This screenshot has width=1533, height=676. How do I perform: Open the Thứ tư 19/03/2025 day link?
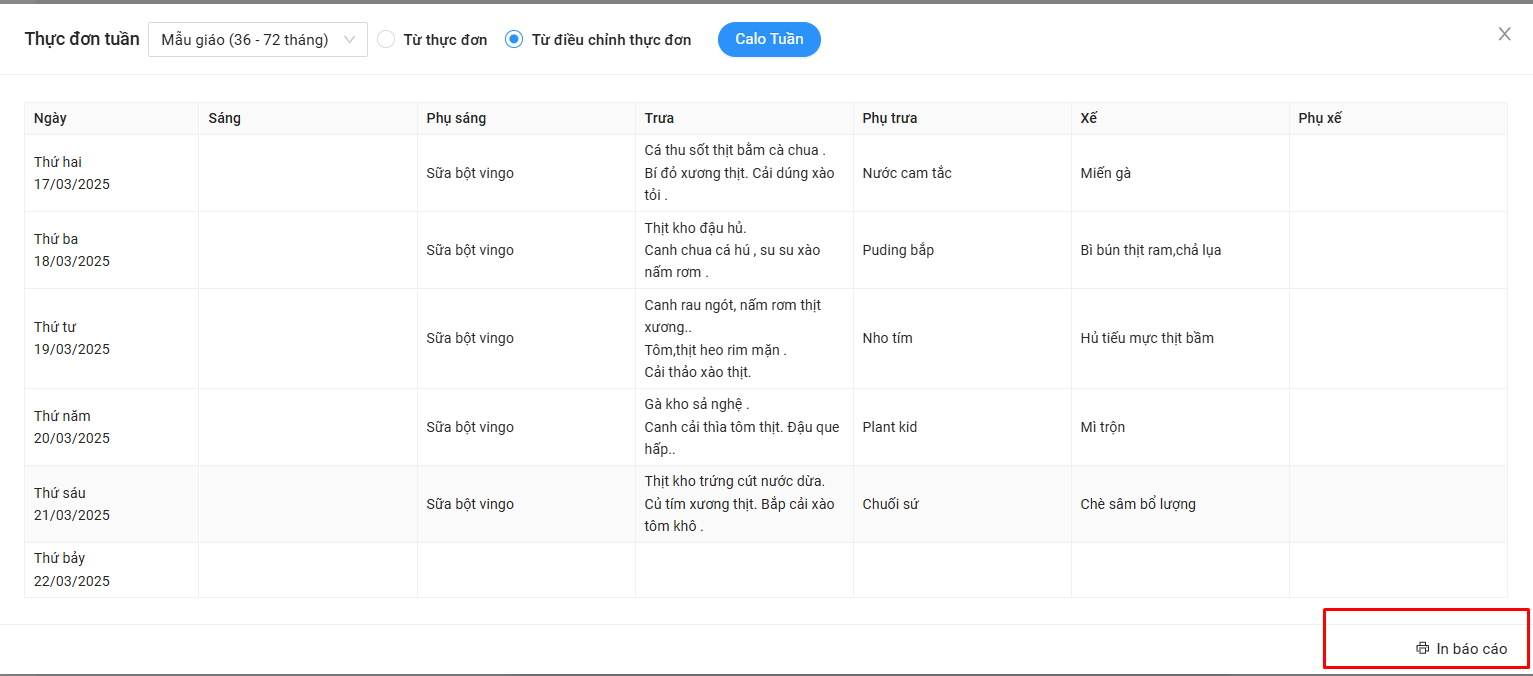(71, 338)
